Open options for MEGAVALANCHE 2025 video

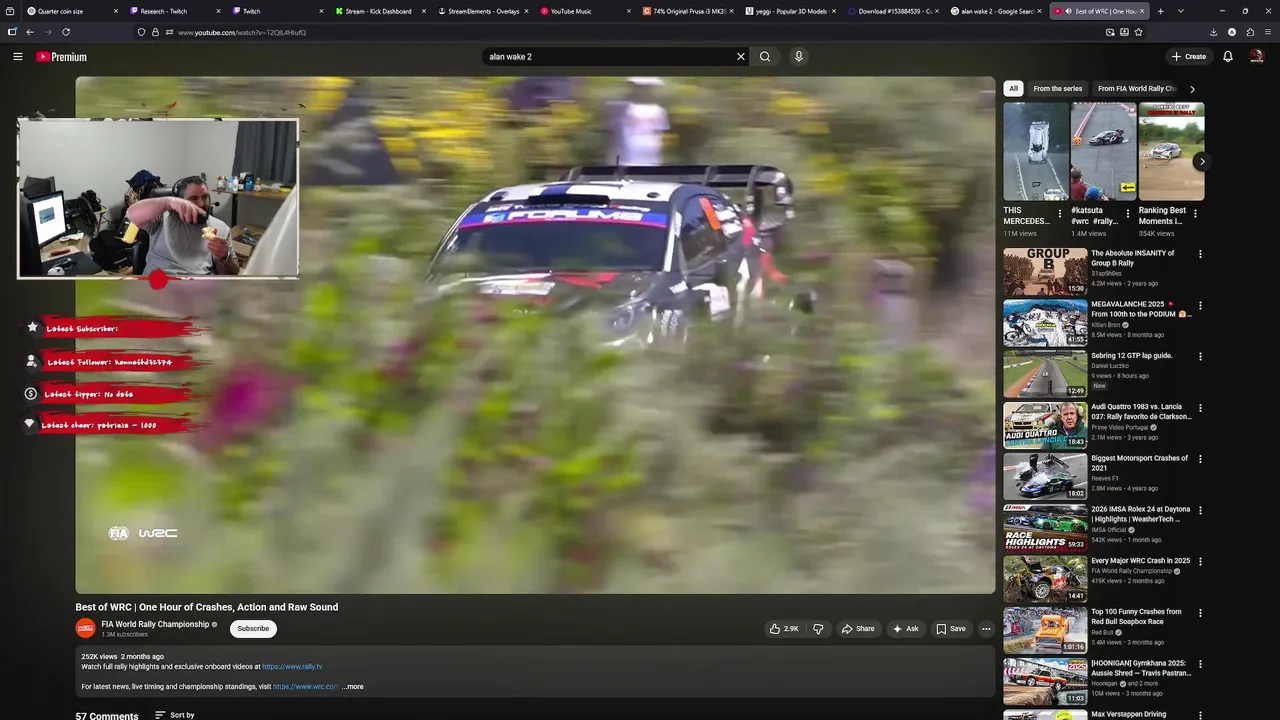(x=1200, y=305)
